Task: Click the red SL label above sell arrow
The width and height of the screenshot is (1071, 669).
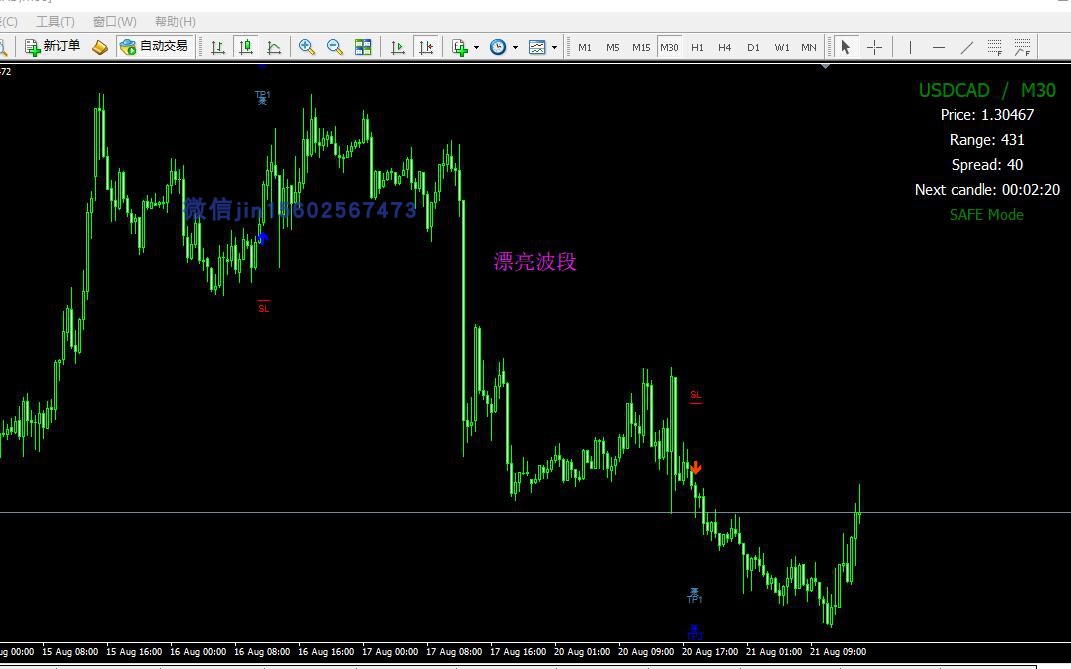Action: 695,396
